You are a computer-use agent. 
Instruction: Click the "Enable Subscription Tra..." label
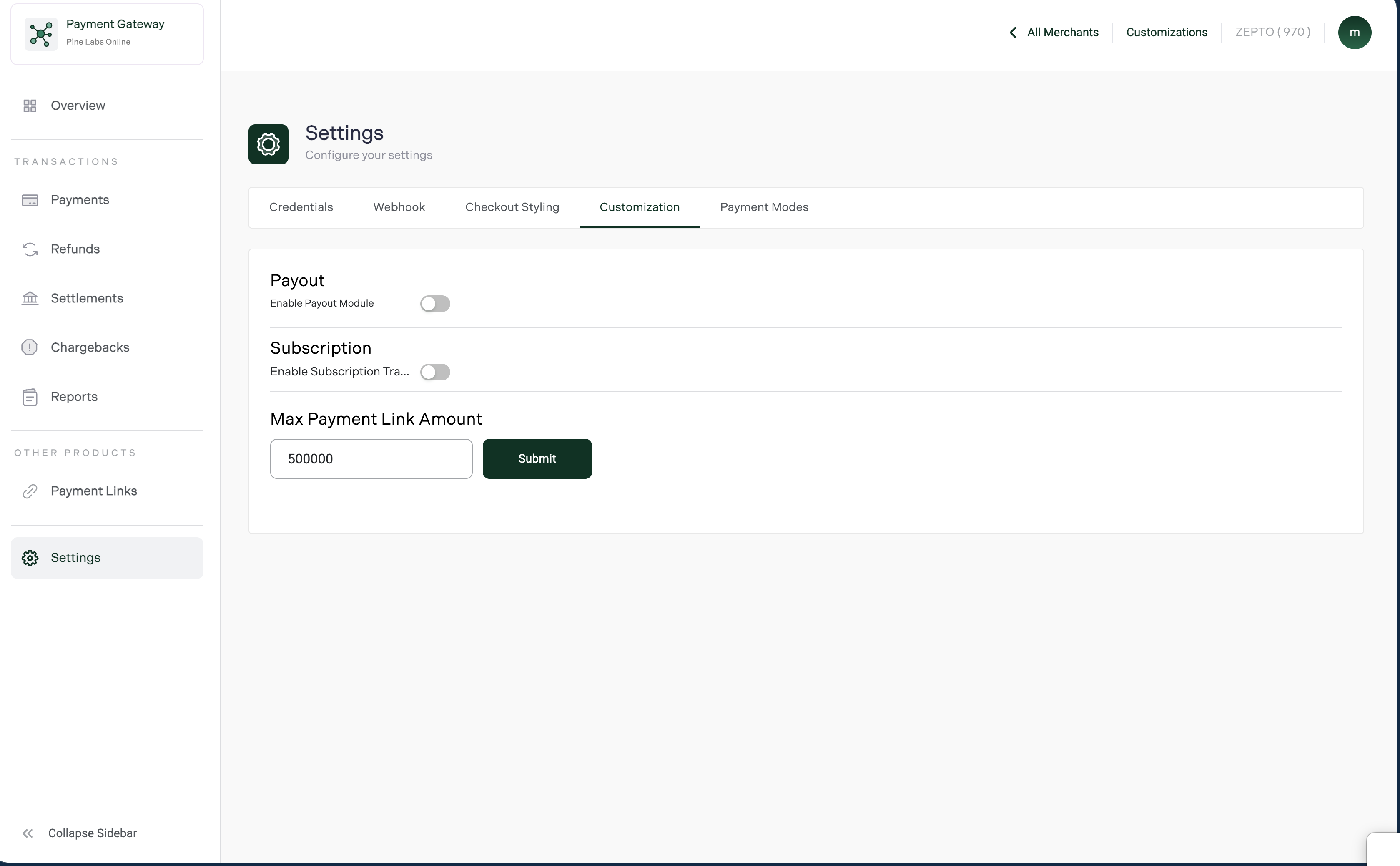click(339, 372)
